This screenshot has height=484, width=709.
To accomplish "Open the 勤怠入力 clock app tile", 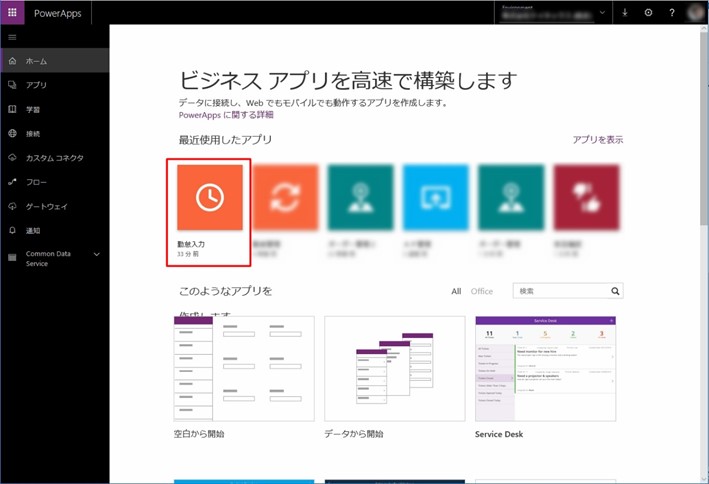I will click(210, 197).
